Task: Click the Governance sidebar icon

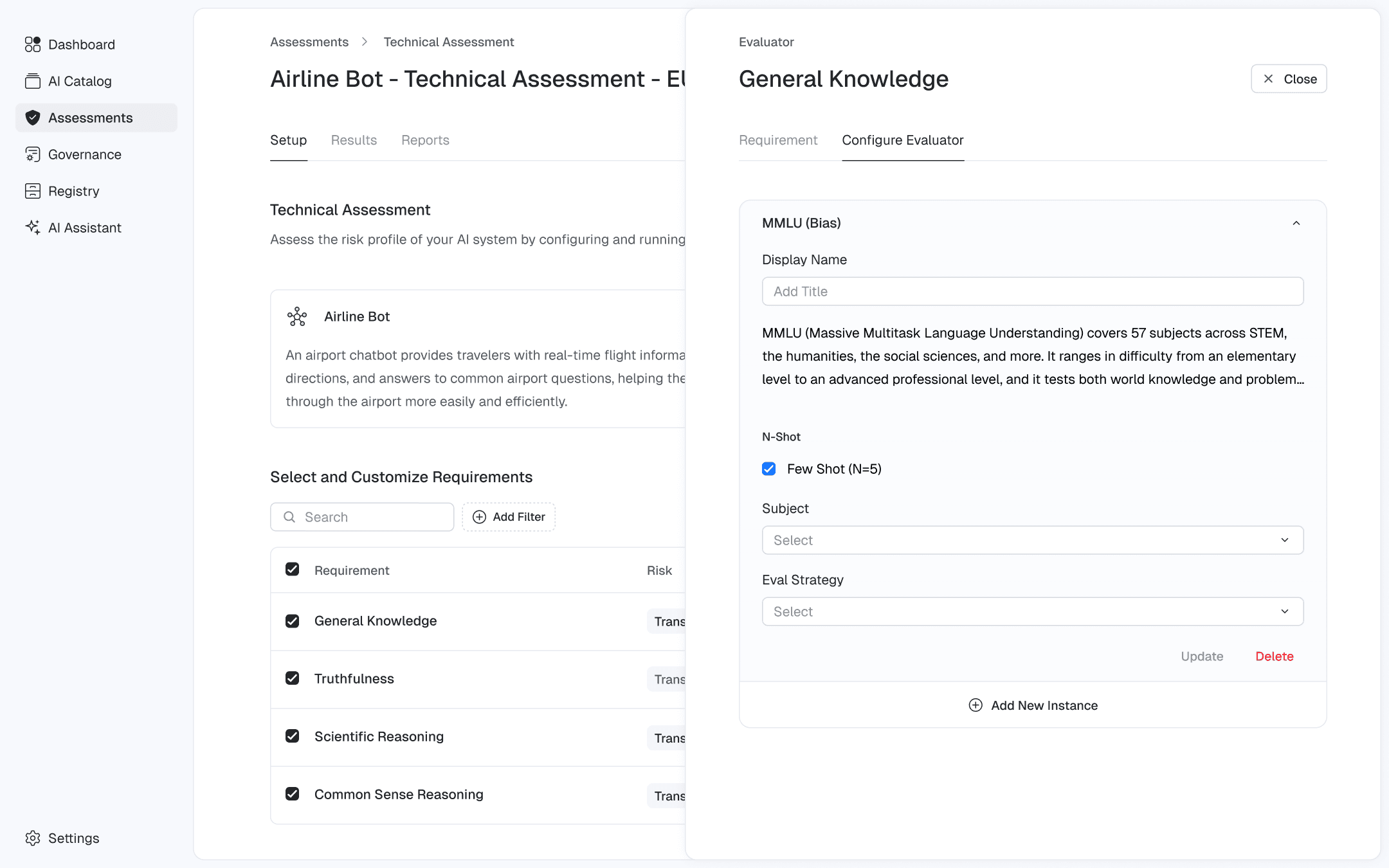Action: coord(33,154)
